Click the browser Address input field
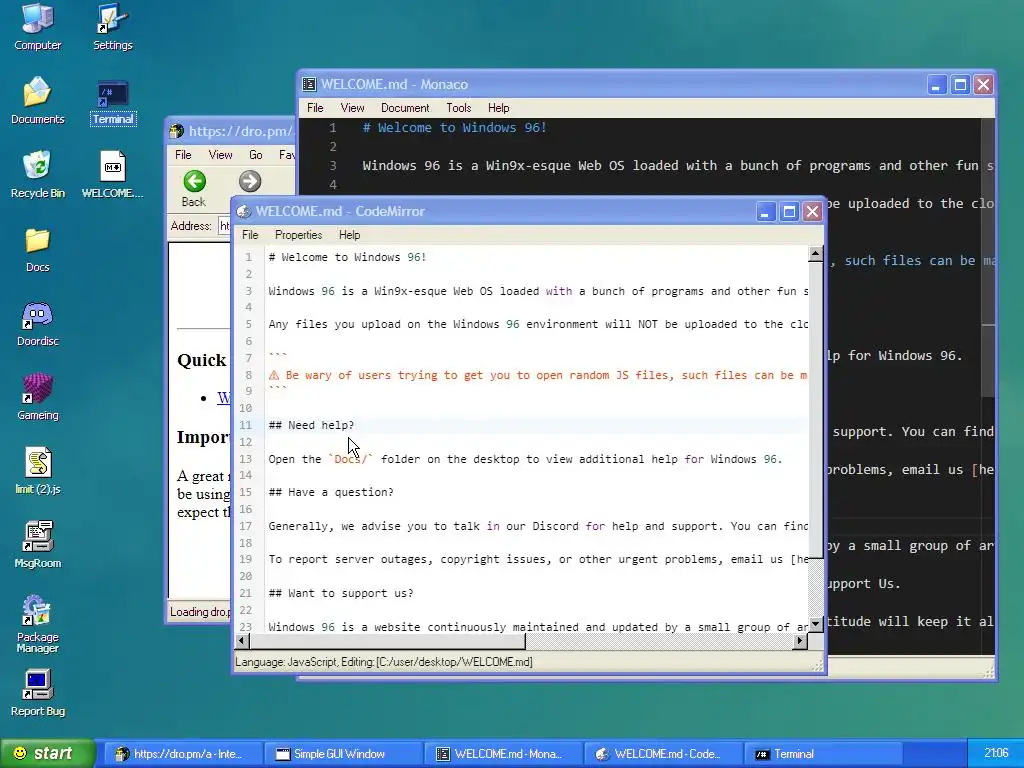Image resolution: width=1024 pixels, height=768 pixels. [224, 227]
